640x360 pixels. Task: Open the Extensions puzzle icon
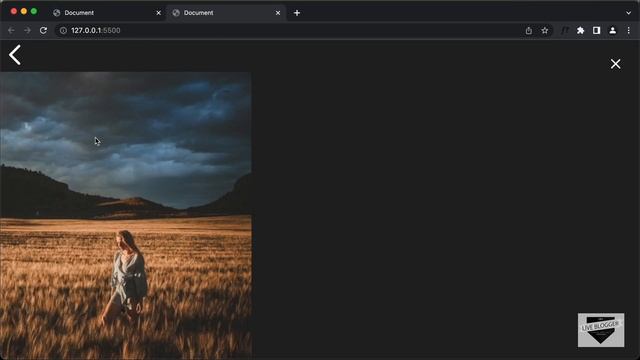coord(580,31)
